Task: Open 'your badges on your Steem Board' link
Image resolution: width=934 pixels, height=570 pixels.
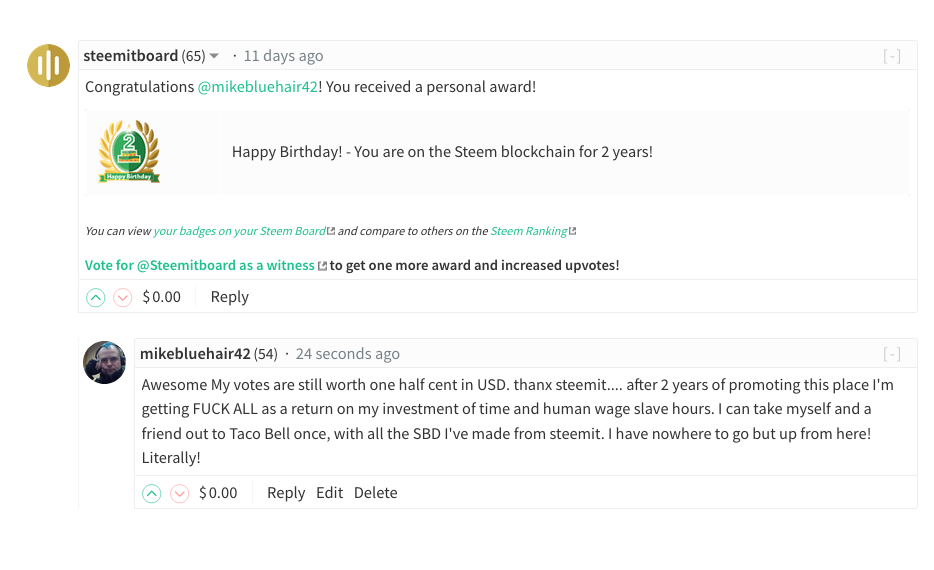Action: coord(239,231)
